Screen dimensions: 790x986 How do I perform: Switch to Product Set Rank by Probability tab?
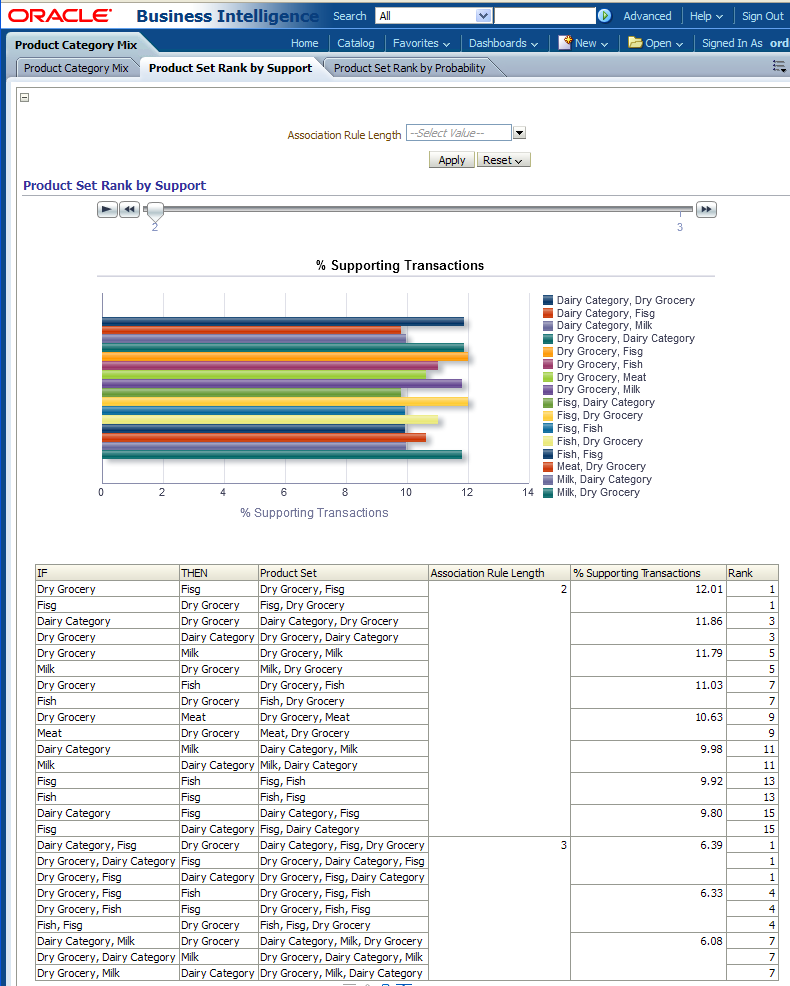(409, 68)
